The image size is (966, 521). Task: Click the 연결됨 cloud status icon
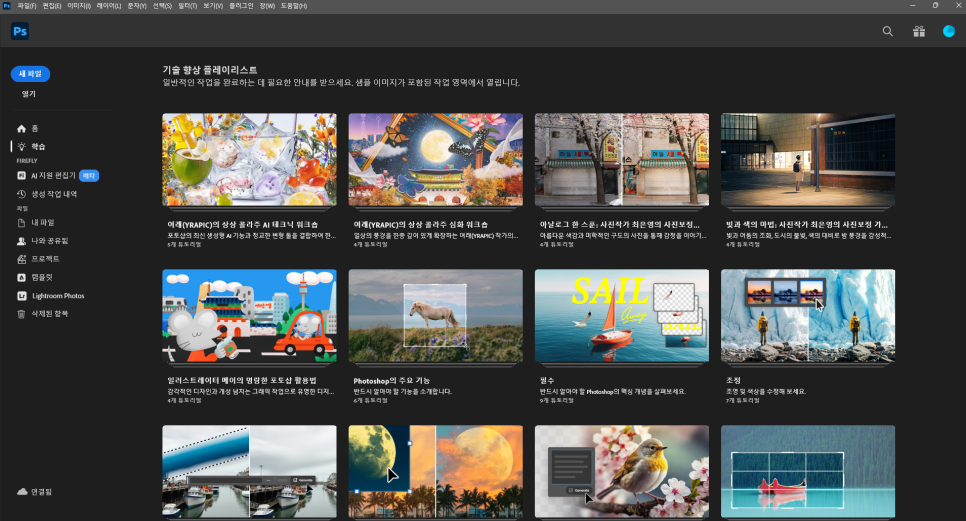(22, 491)
